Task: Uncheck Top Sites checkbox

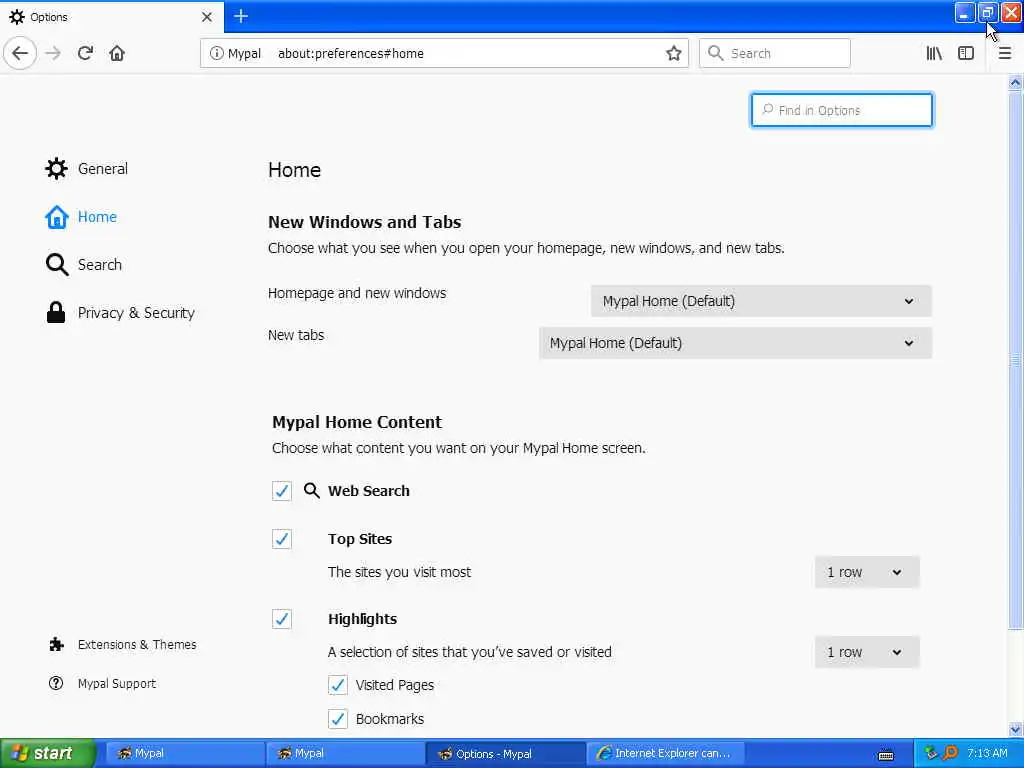Action: (x=281, y=539)
